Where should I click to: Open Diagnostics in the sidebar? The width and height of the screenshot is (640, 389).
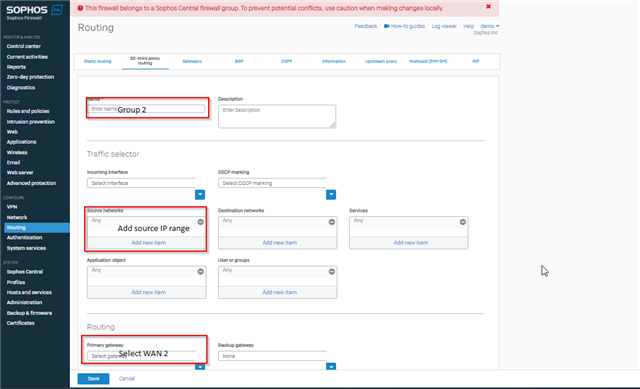click(x=20, y=87)
